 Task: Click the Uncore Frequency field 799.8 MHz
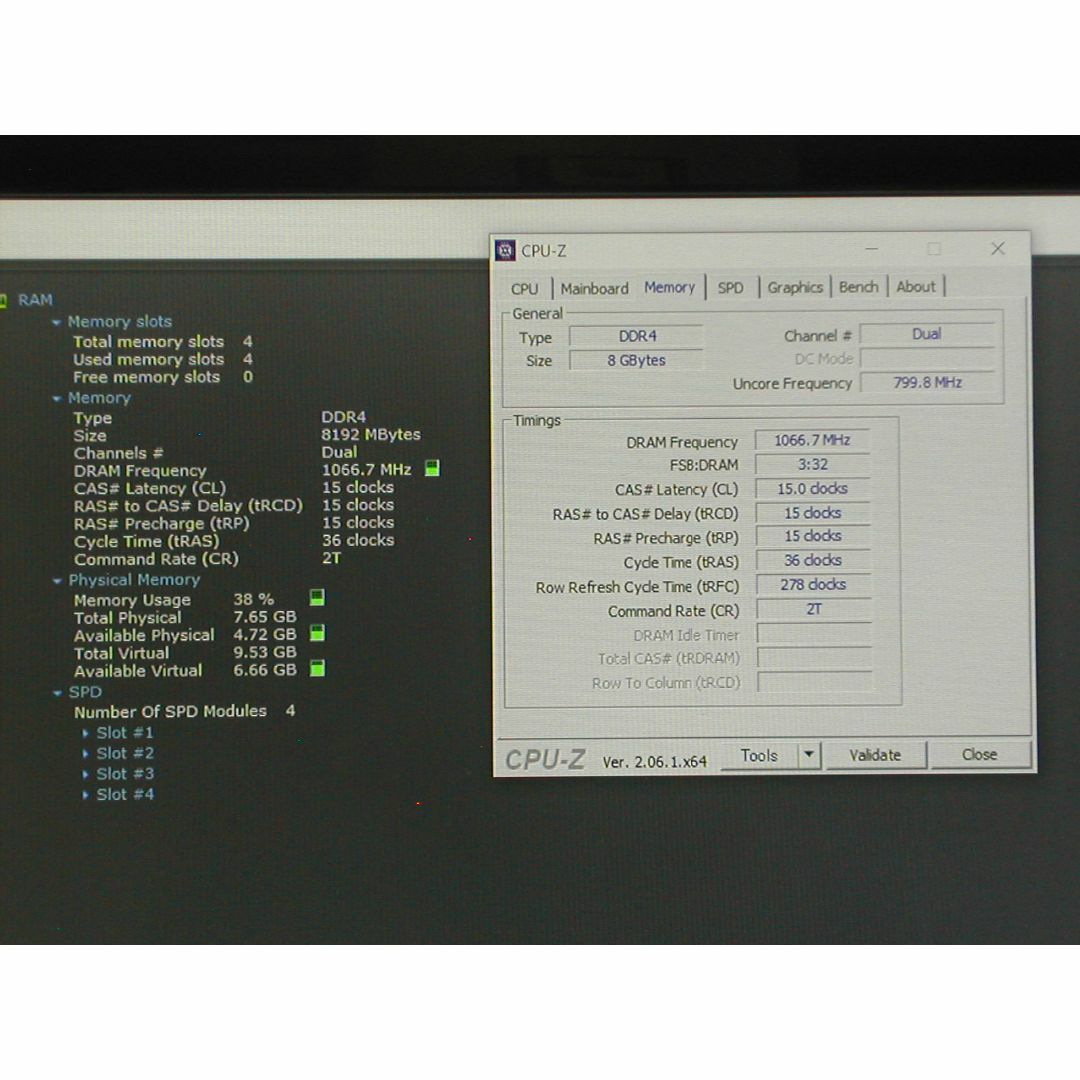(x=926, y=382)
